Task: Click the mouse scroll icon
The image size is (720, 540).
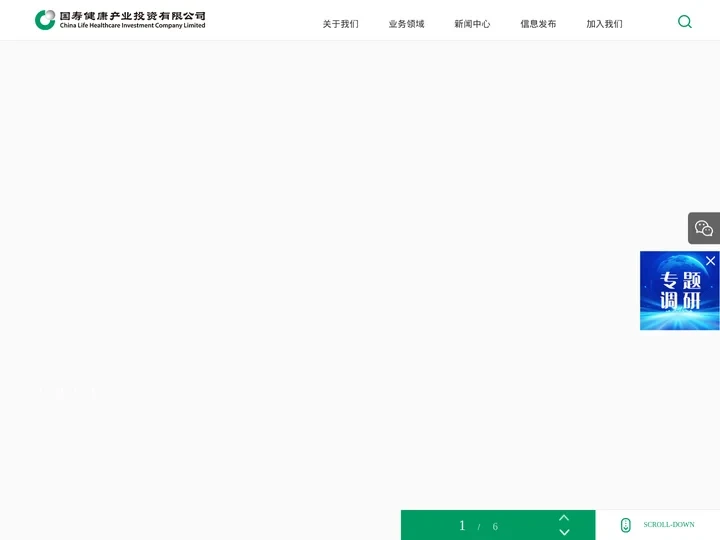Action: click(625, 525)
